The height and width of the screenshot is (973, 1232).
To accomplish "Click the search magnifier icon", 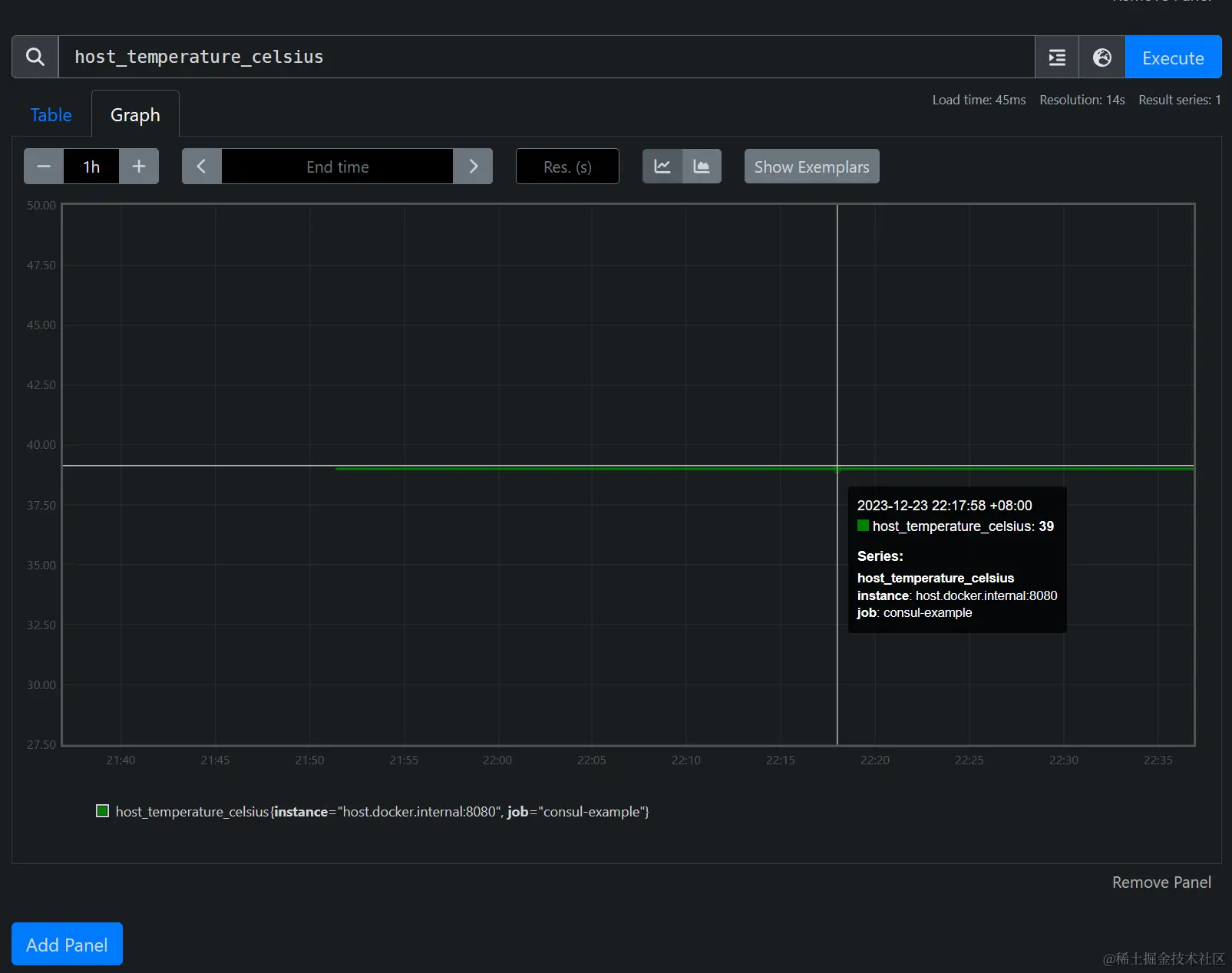I will pos(35,57).
